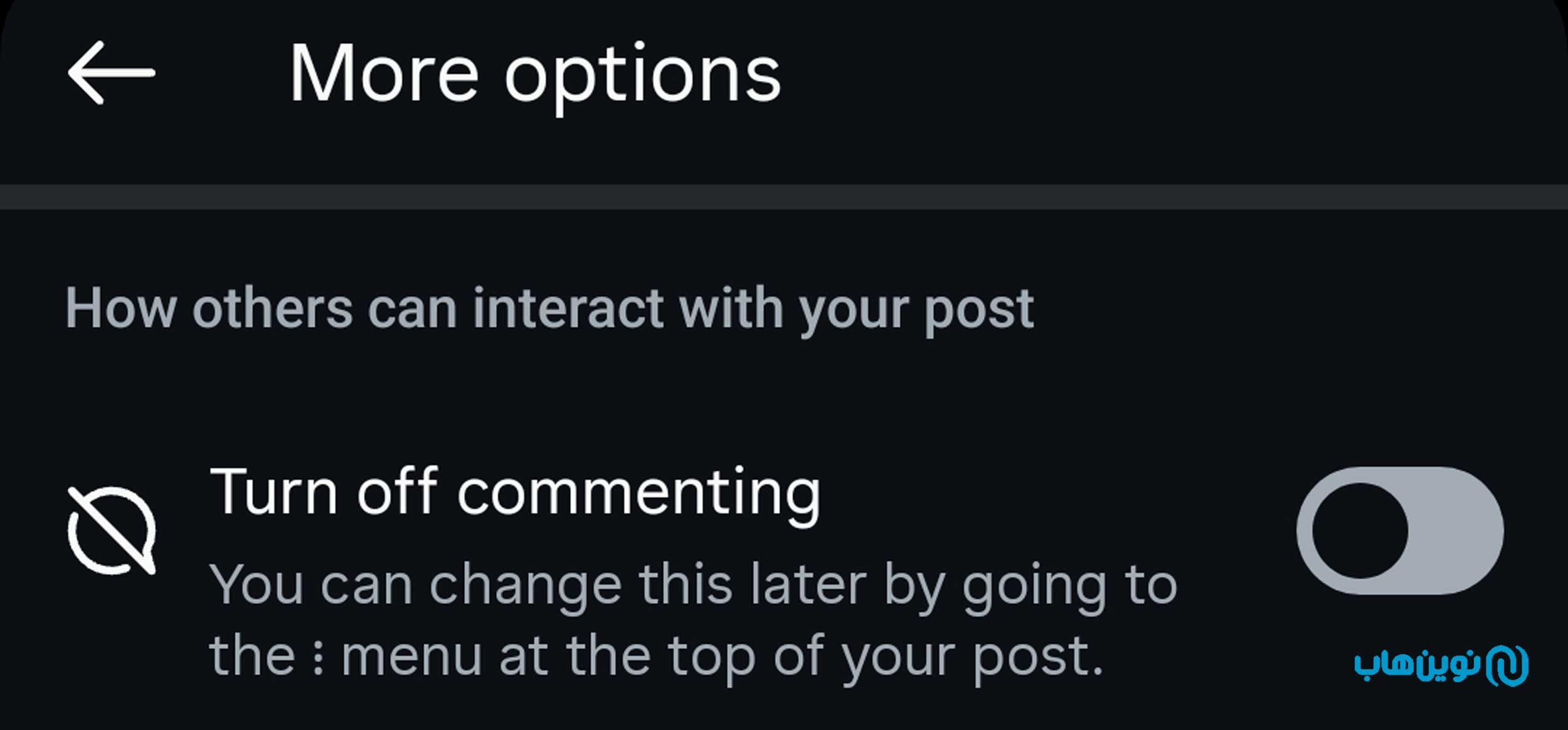This screenshot has height=730, width=1568.
Task: Click the words "How others" in the section header
Action: pos(209,309)
